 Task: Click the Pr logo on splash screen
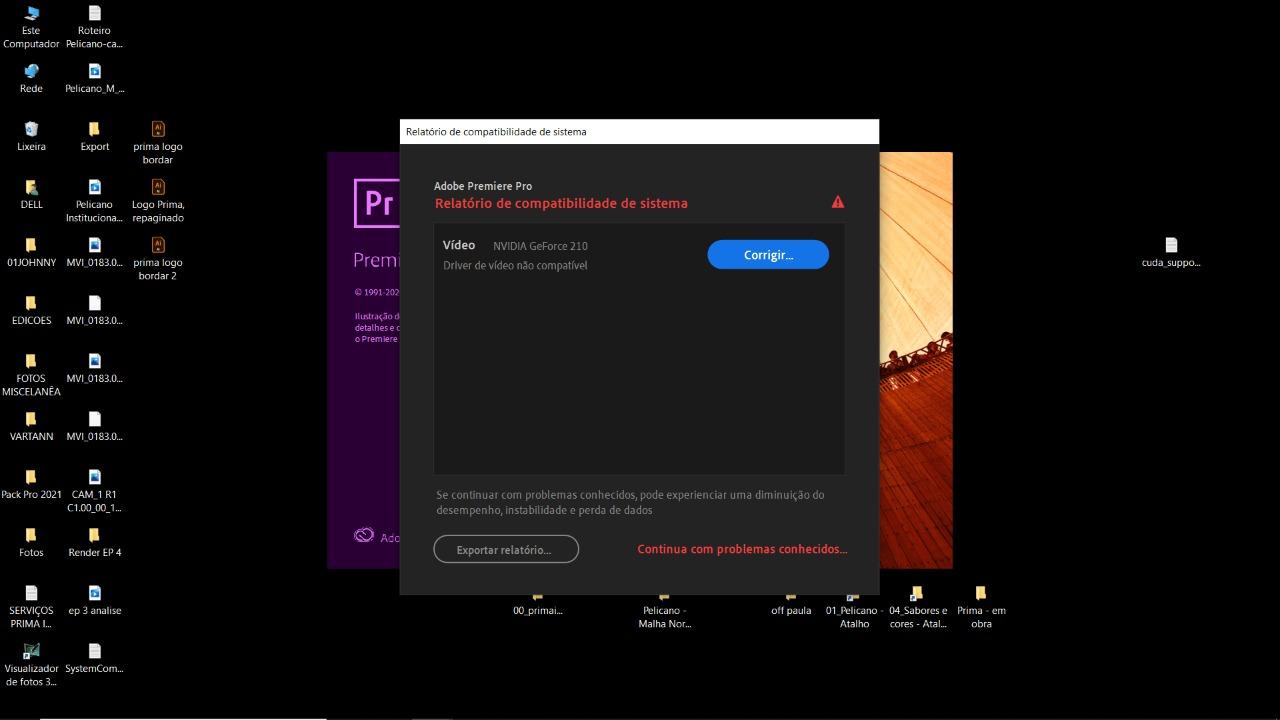tap(377, 203)
